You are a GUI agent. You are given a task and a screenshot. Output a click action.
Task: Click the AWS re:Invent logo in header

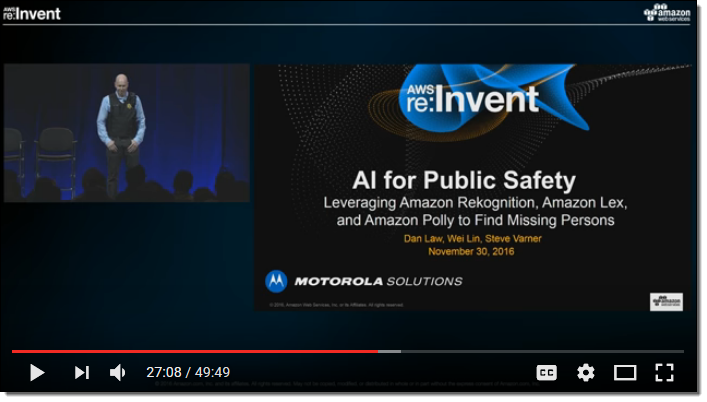tap(32, 14)
